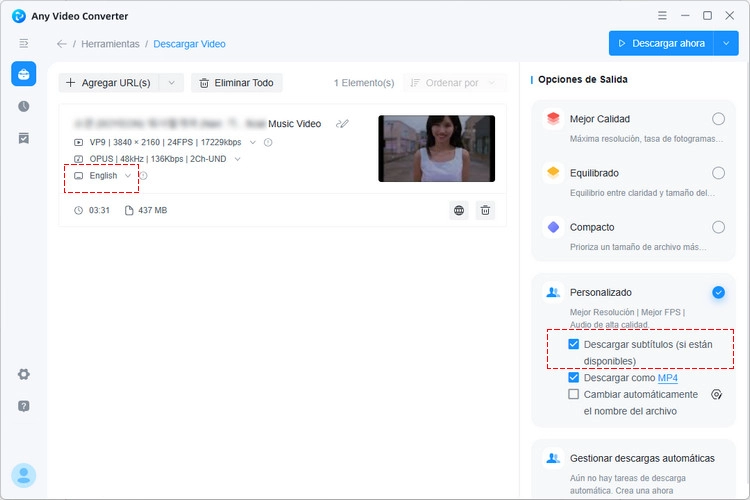Open Settings gear in sidebar
750x500 pixels.
[23, 374]
